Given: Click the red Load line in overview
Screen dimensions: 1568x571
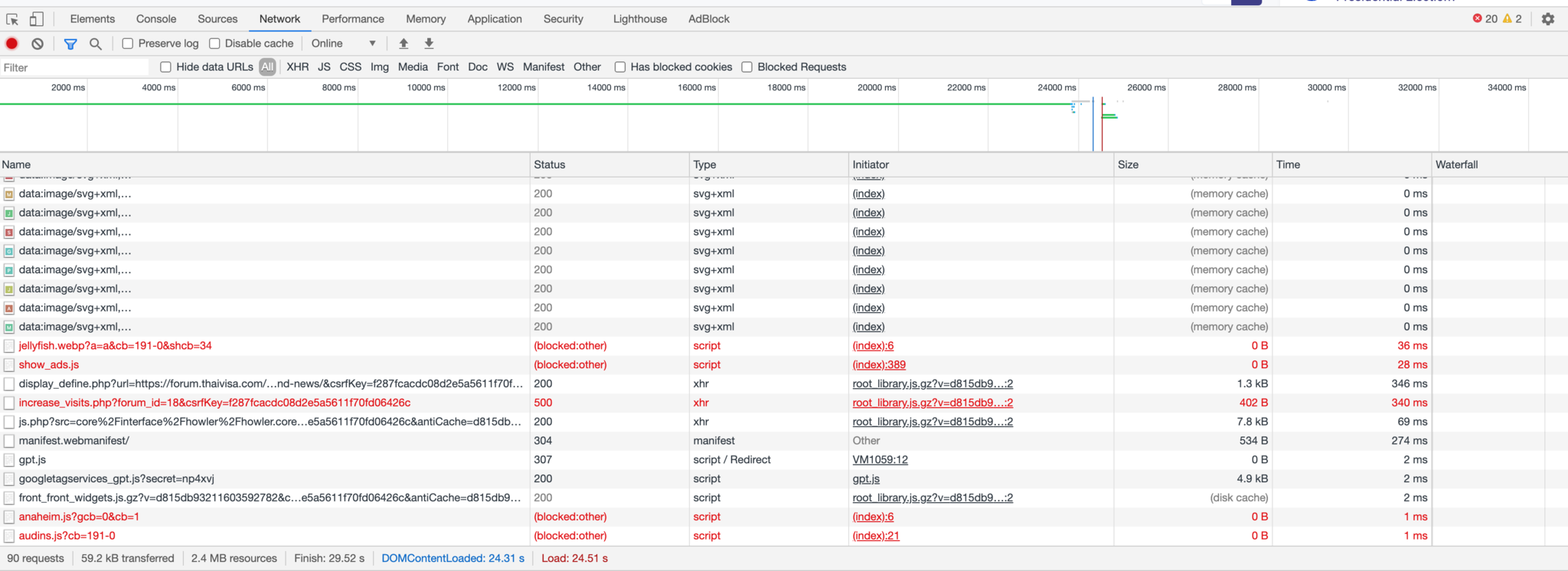Looking at the screenshot, I should [x=1102, y=124].
